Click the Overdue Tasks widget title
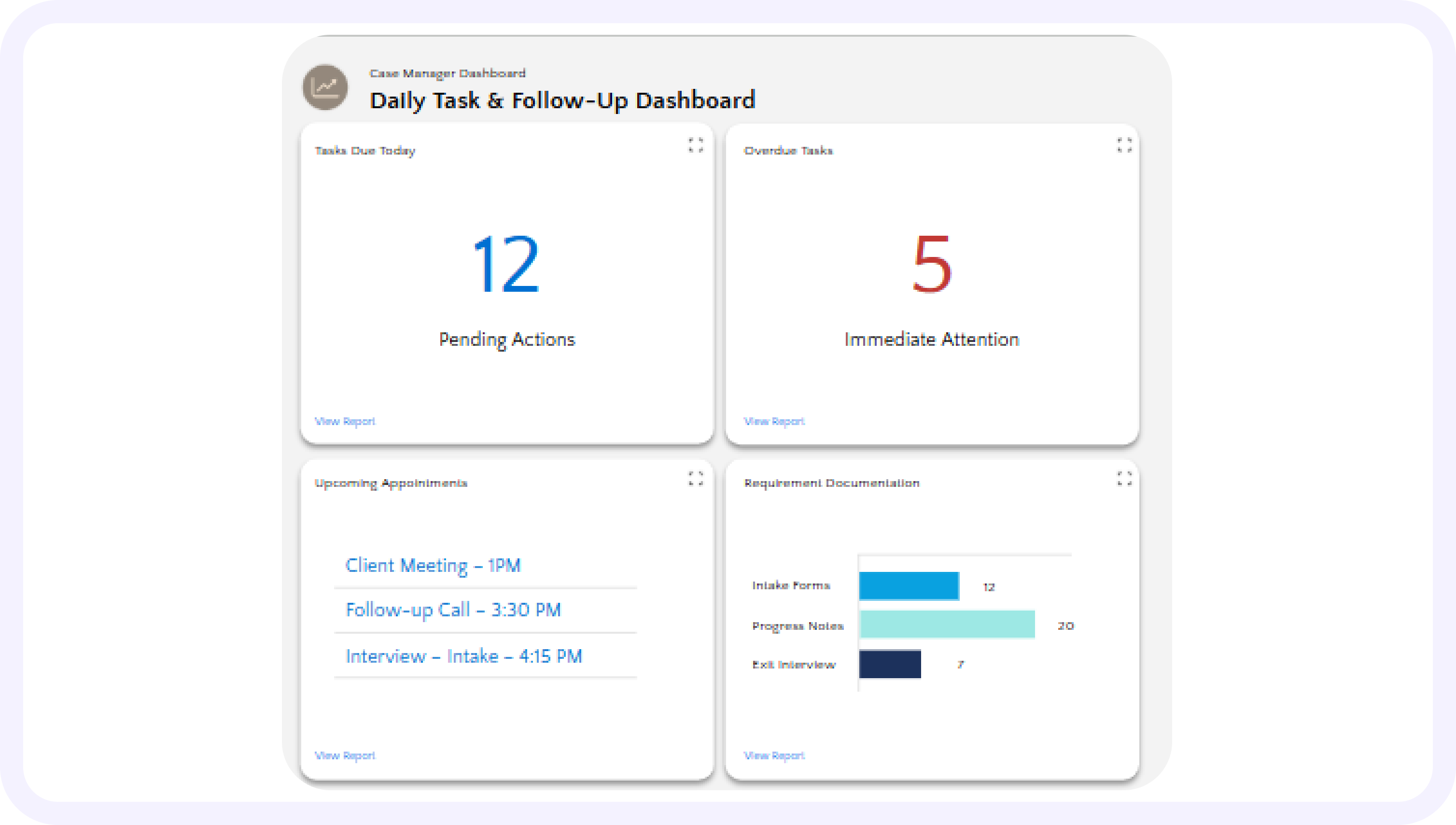The width and height of the screenshot is (1456, 825). (788, 150)
